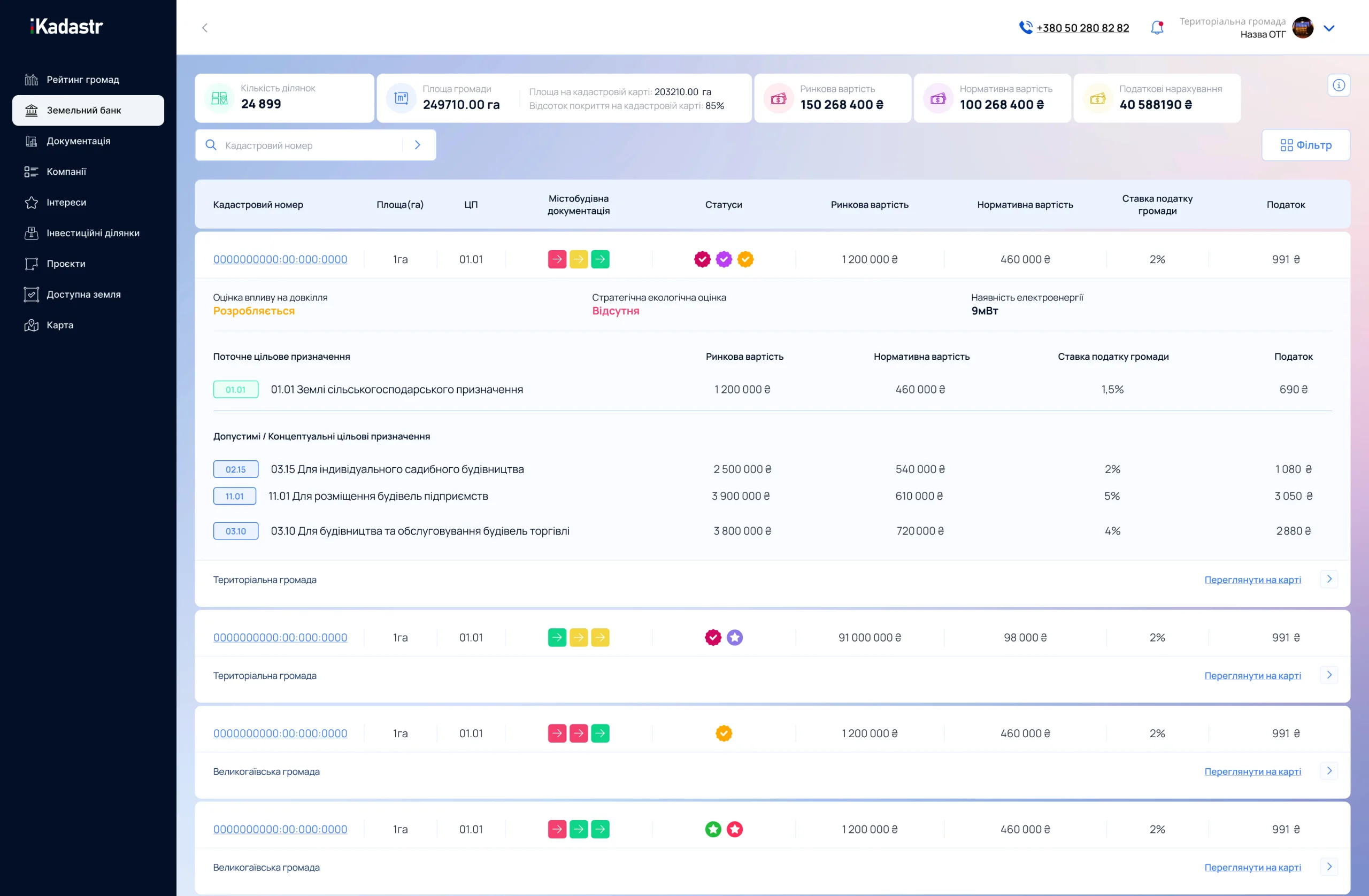Expand the user profile dropdown chevron
The width and height of the screenshot is (1369, 896).
(x=1329, y=28)
